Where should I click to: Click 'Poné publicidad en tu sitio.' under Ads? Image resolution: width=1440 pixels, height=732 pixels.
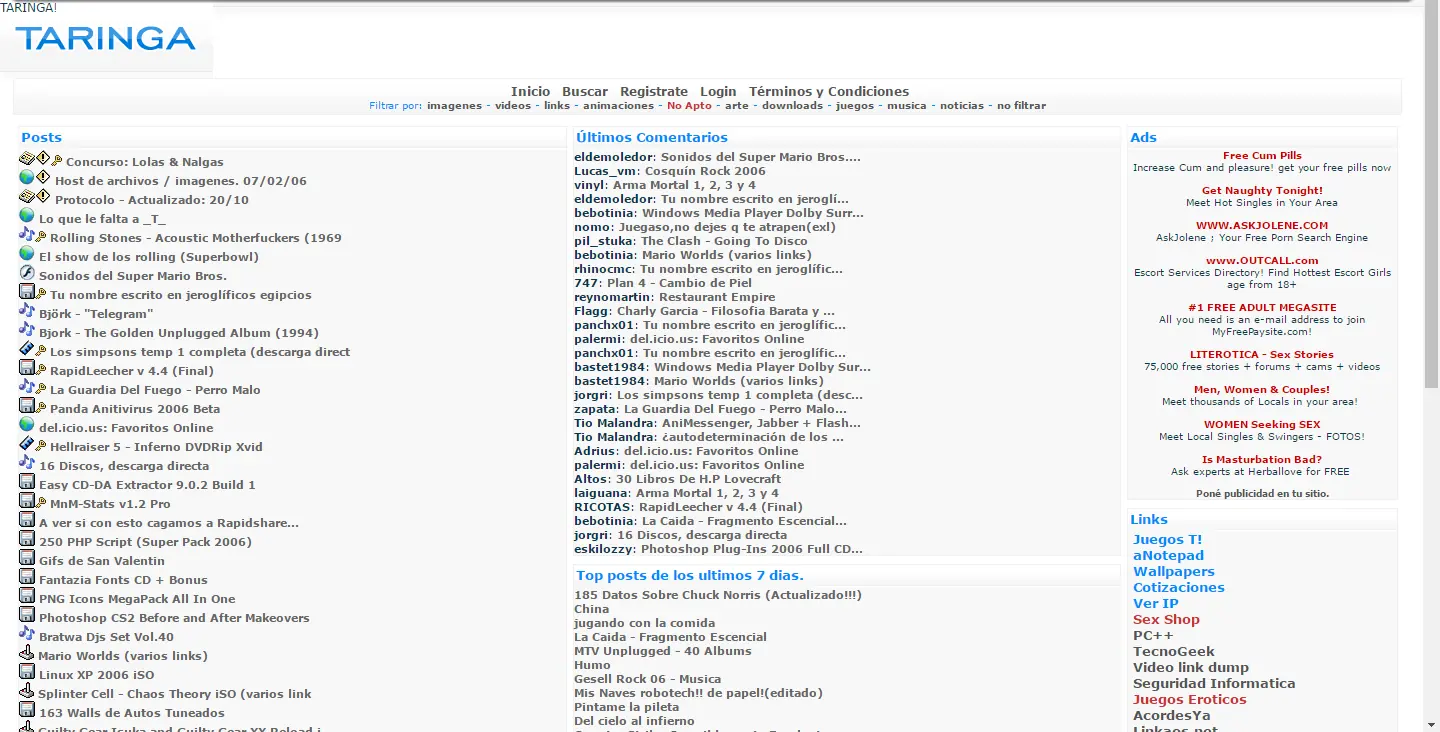(x=1262, y=494)
